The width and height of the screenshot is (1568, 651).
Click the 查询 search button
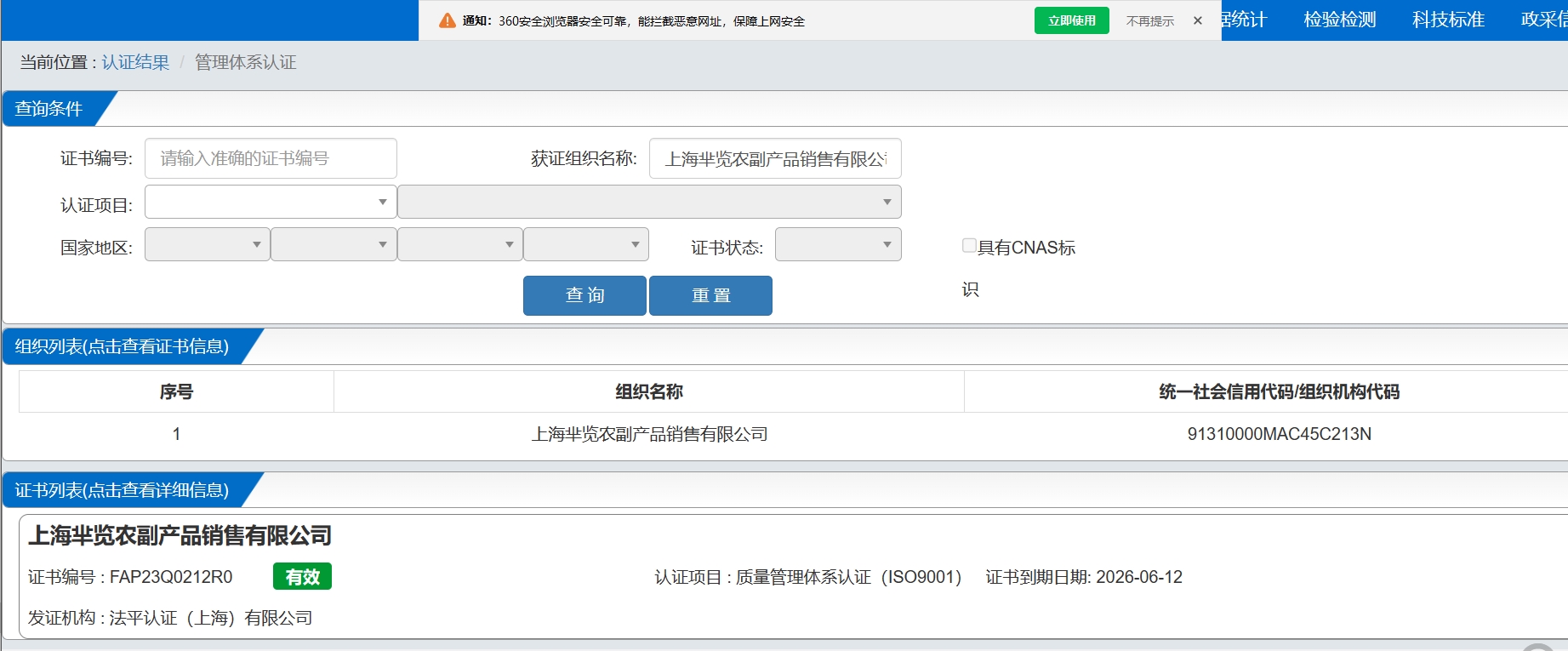point(584,295)
